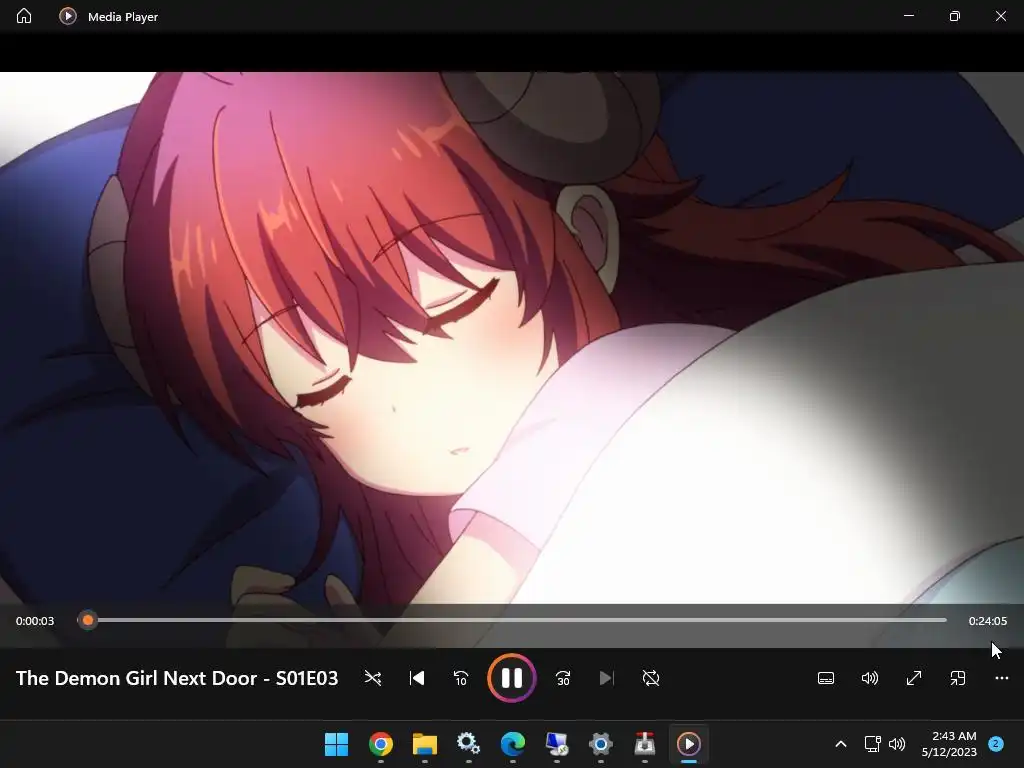Minimize the Media Player window
This screenshot has height=768, width=1024.
(909, 16)
